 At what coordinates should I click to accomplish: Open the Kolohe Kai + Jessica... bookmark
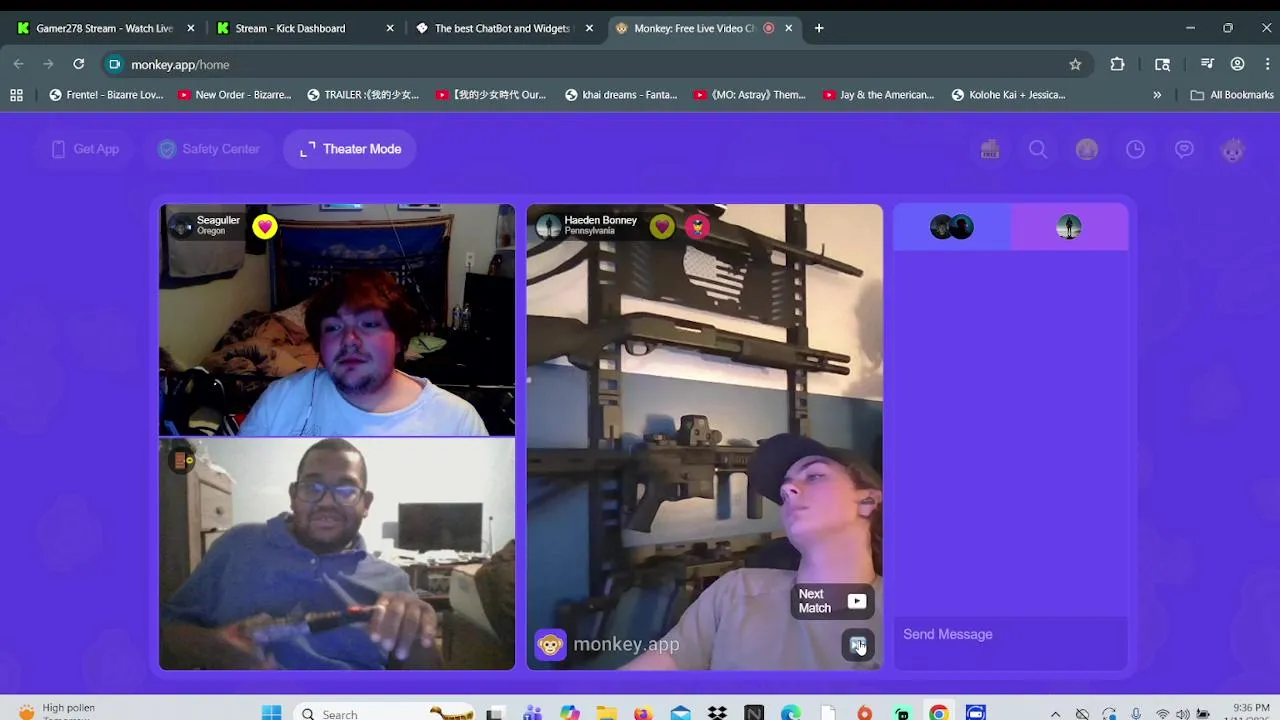click(x=1008, y=95)
